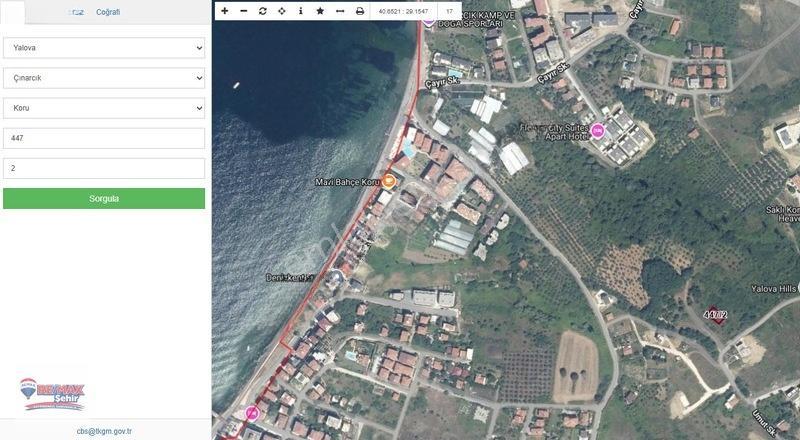Click the refresh map icon
The image size is (800, 440).
click(x=263, y=11)
